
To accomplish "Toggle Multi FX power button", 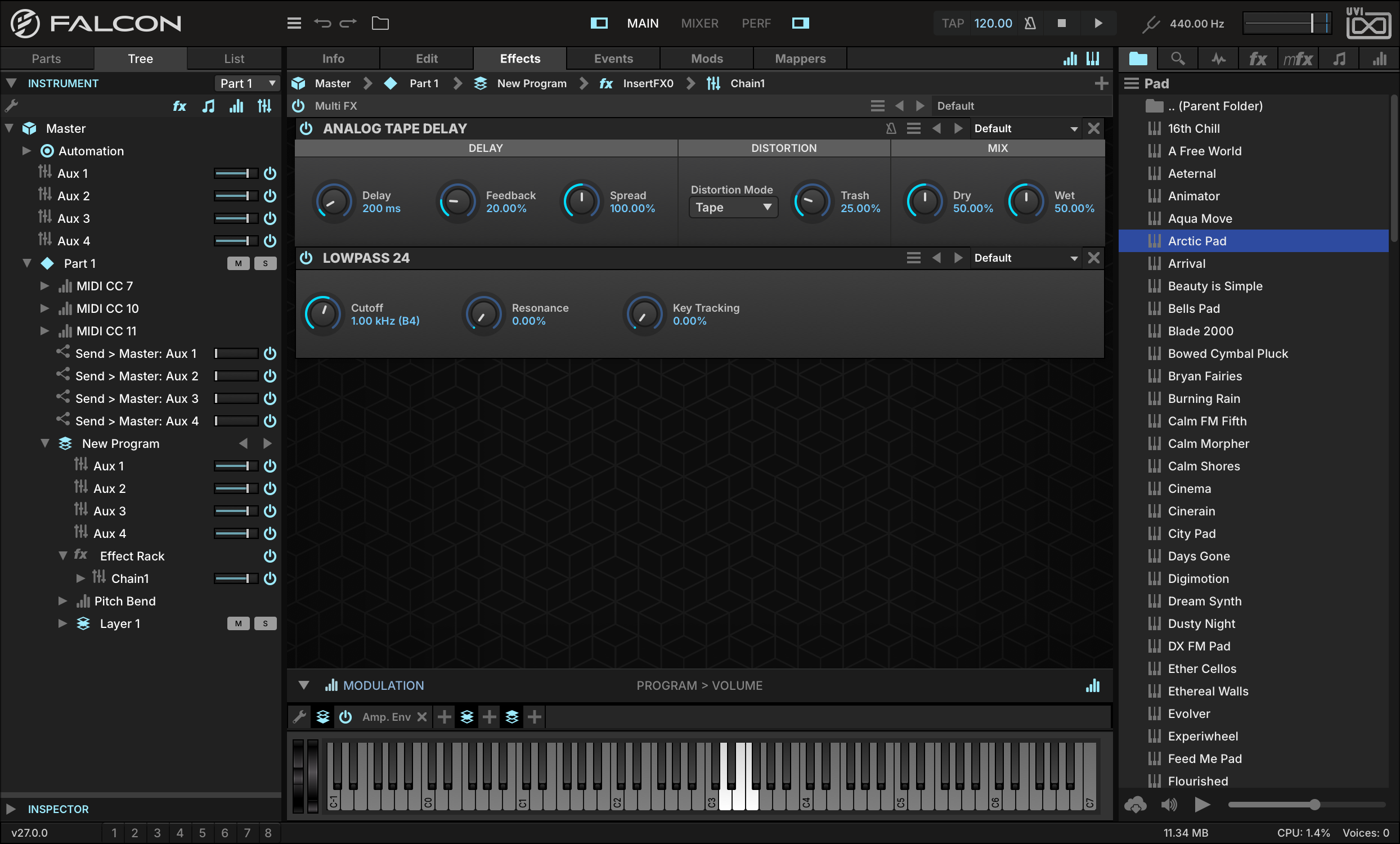I will click(x=298, y=106).
